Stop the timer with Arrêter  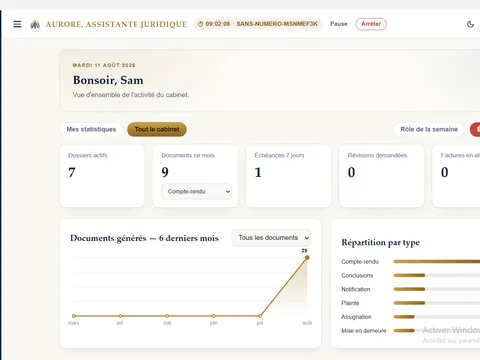(371, 24)
